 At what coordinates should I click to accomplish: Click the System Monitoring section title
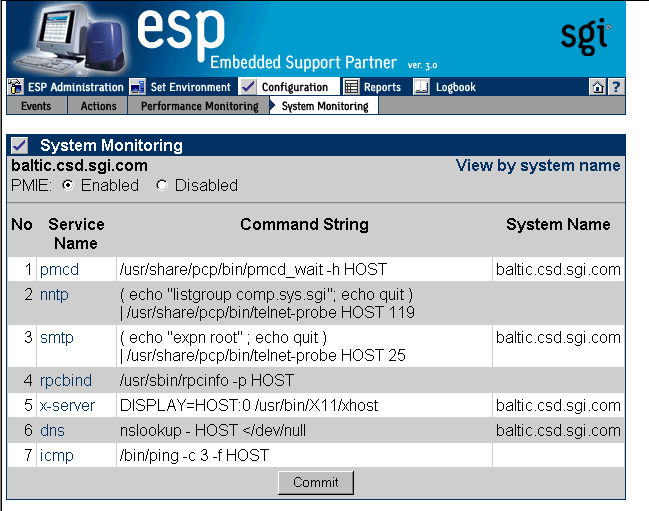click(x=111, y=145)
